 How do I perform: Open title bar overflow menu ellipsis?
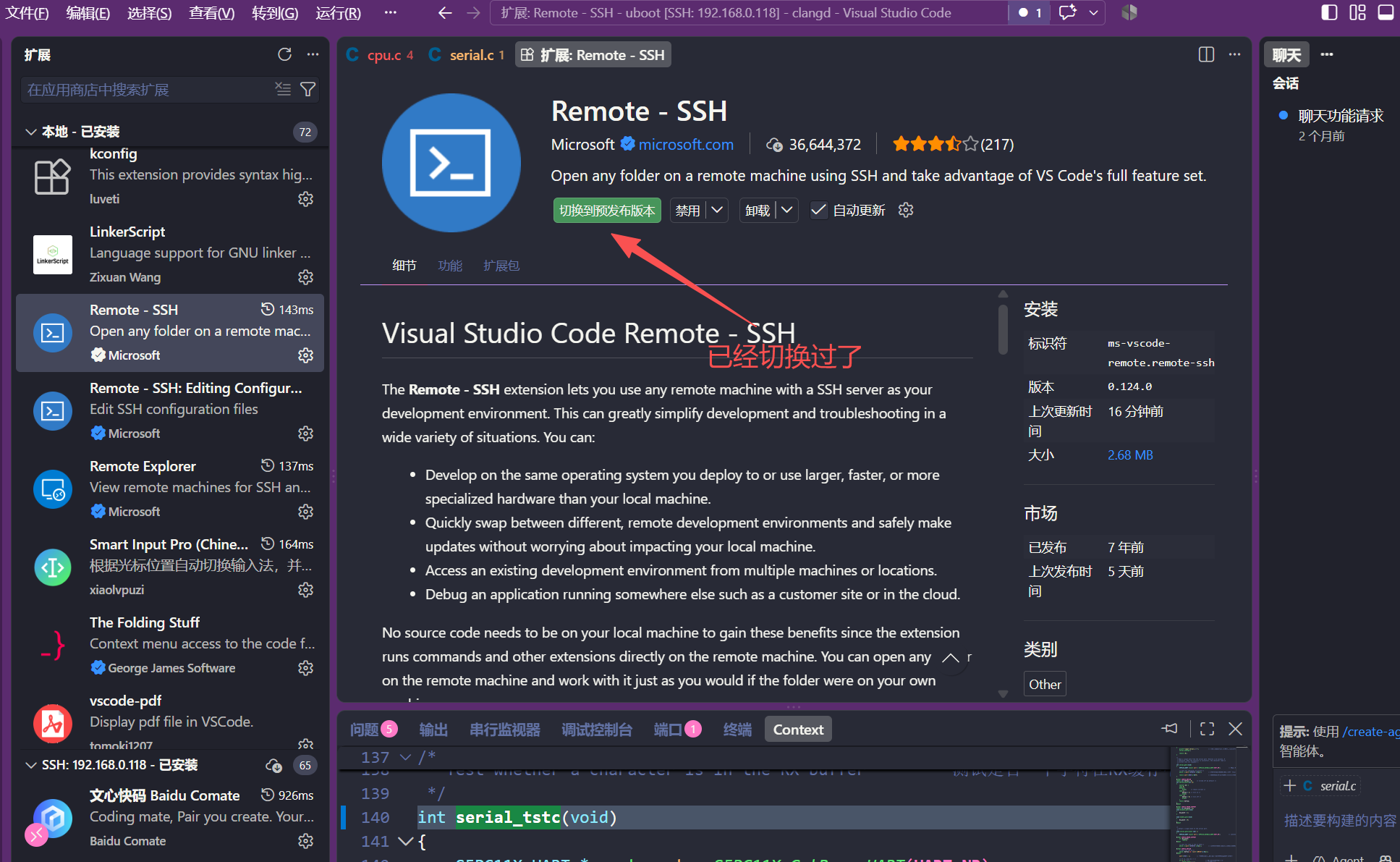point(390,12)
